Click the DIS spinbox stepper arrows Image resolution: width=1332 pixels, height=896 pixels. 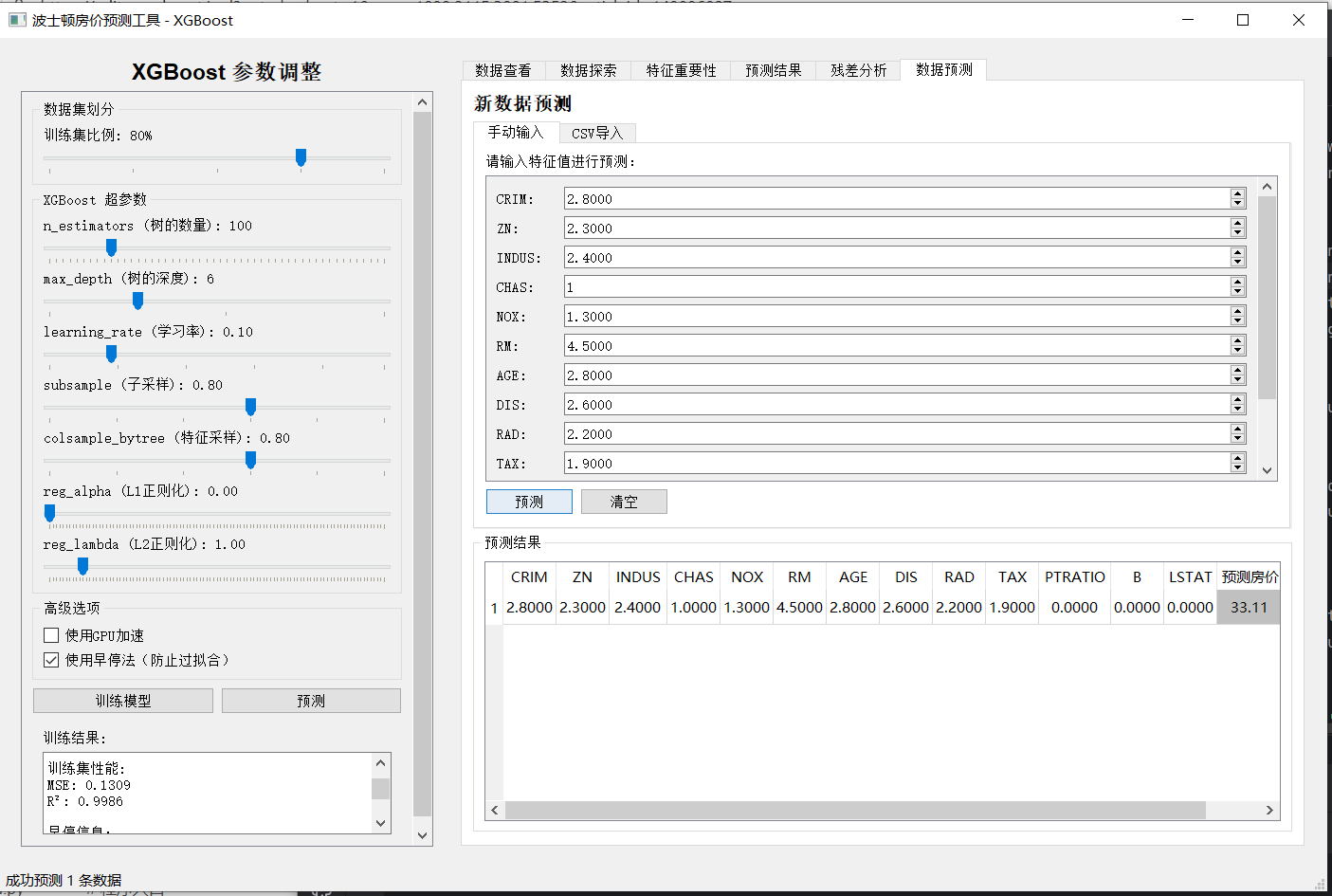[x=1237, y=404]
